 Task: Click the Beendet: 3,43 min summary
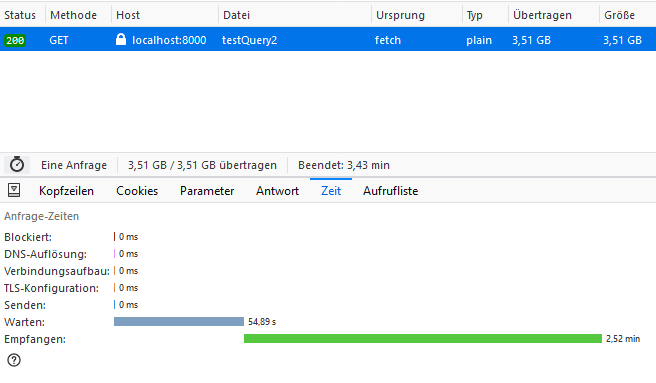[x=344, y=165]
